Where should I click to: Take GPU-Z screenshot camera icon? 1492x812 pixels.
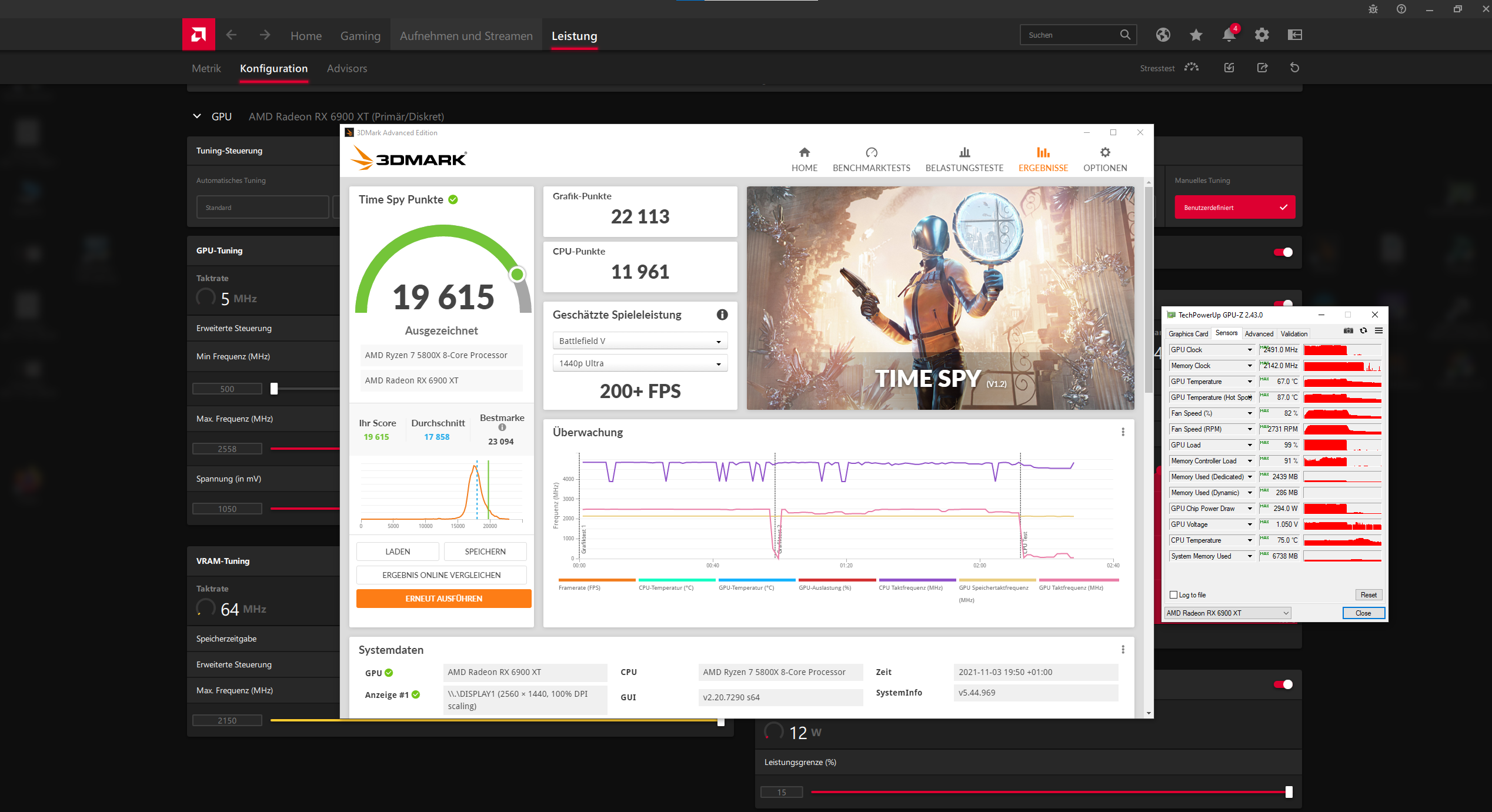click(1349, 331)
